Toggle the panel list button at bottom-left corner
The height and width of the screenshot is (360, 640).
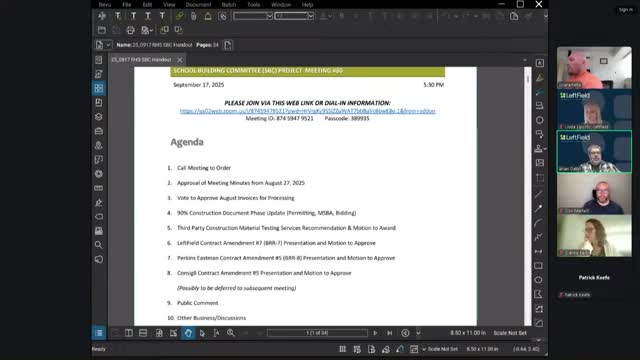99,333
